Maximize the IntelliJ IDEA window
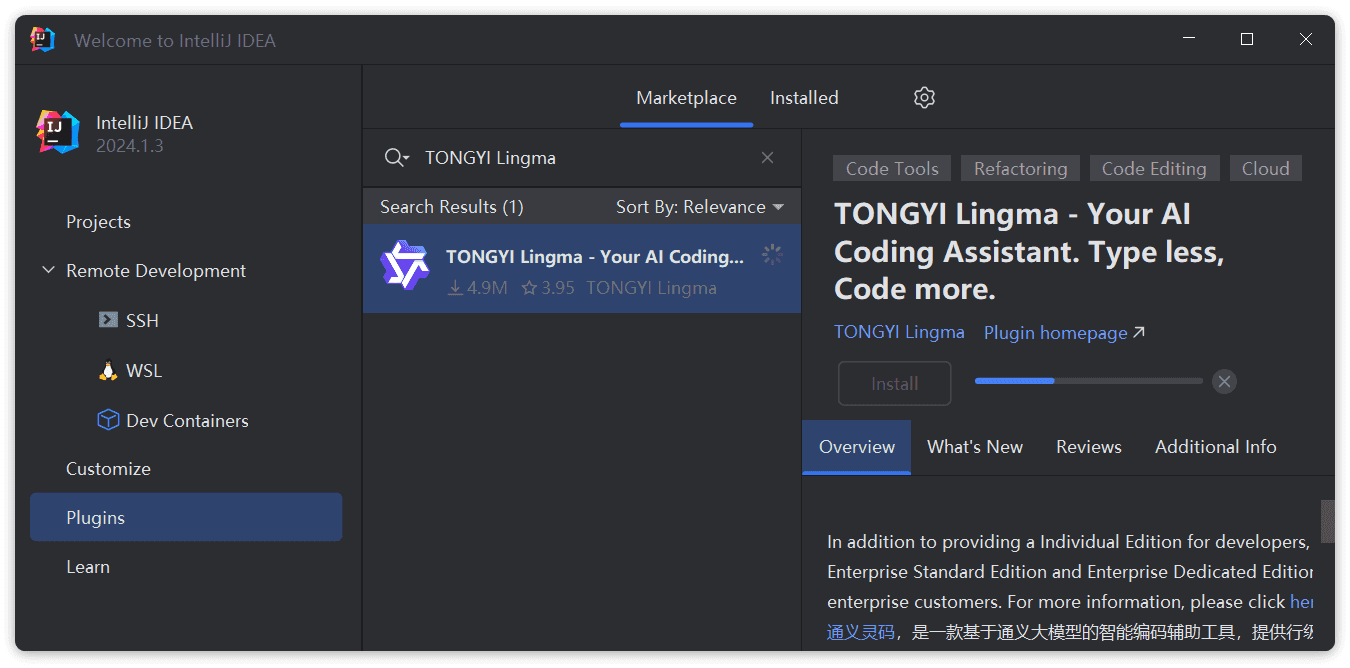 click(1247, 40)
